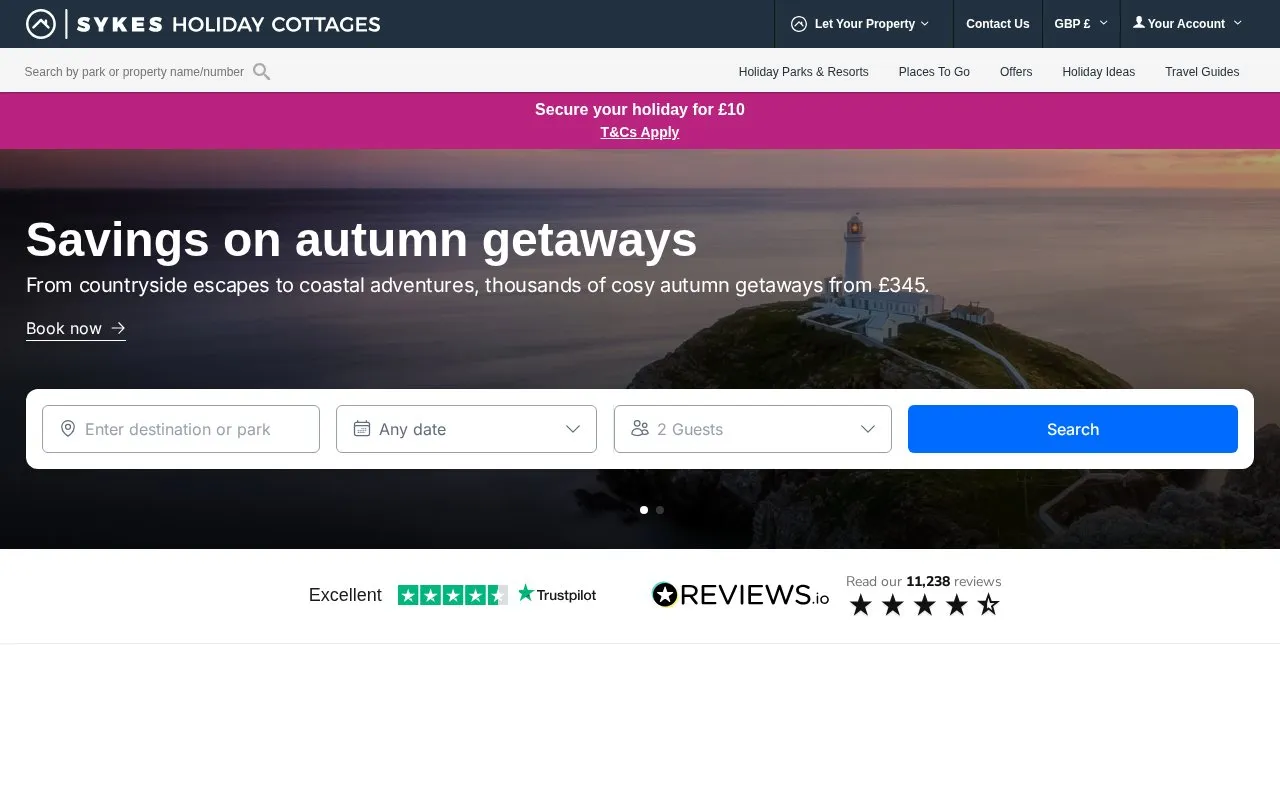Select the first carousel slide dot
The width and height of the screenshot is (1280, 800).
point(644,510)
